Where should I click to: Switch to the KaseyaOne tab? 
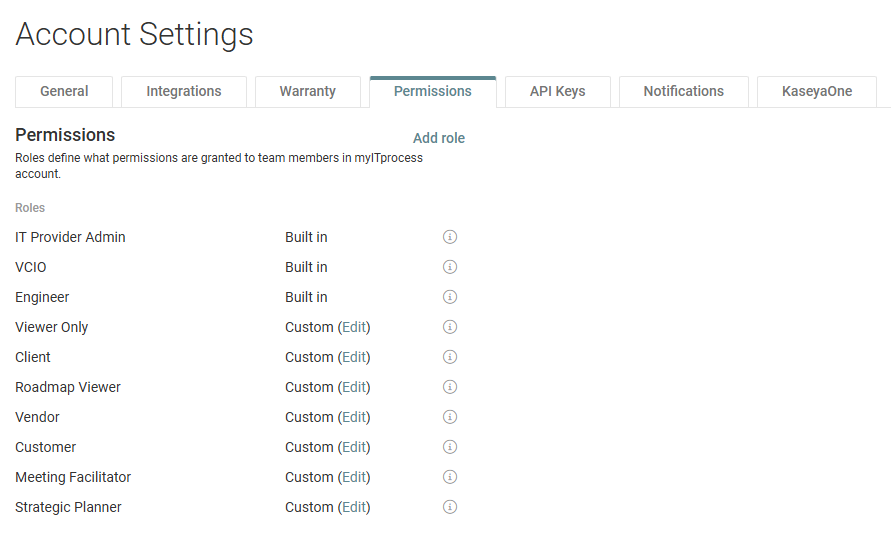(x=816, y=91)
